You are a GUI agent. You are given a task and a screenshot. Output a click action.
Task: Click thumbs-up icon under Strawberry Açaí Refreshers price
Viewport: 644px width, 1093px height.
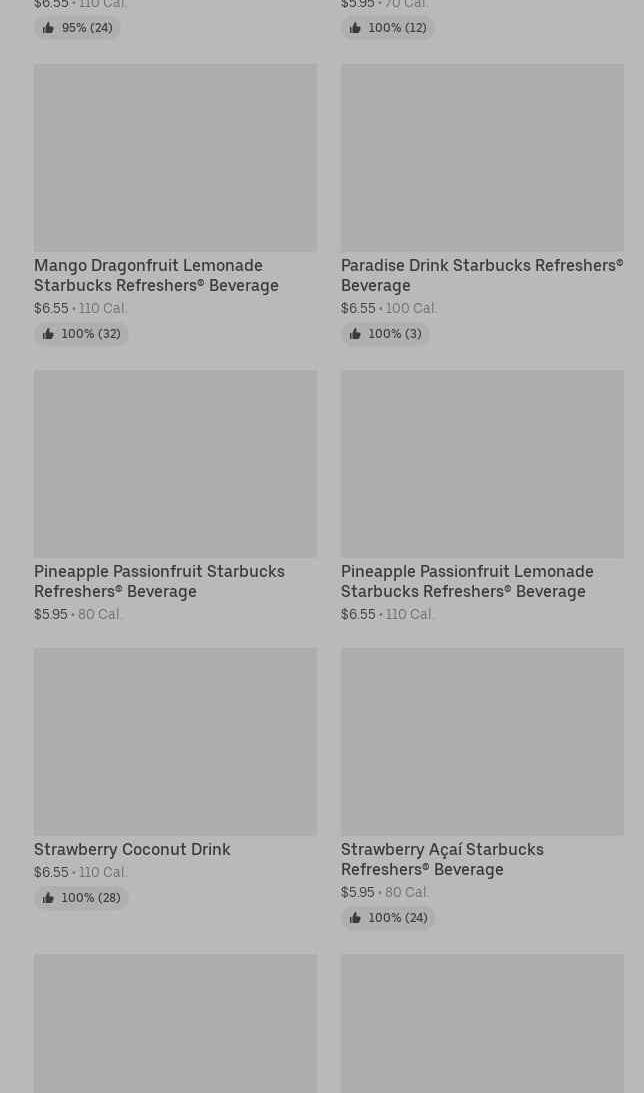pos(355,918)
